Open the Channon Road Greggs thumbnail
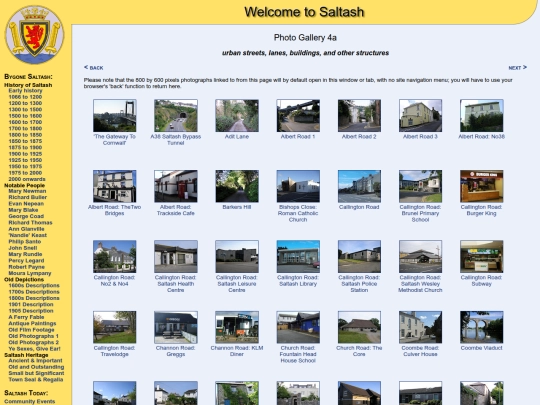This screenshot has width=540, height=405. 176,327
